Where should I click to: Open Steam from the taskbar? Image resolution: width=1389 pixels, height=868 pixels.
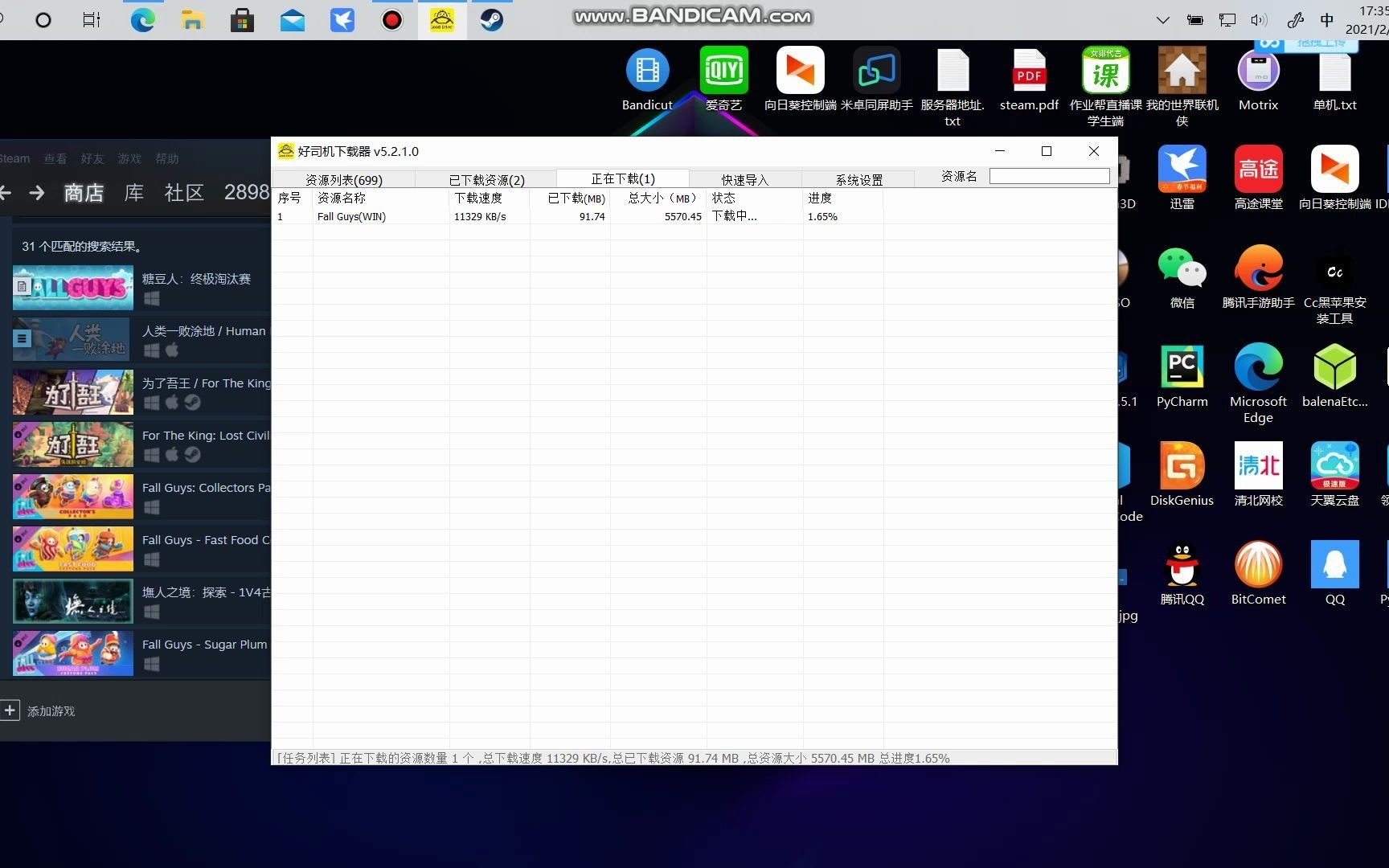coord(492,19)
